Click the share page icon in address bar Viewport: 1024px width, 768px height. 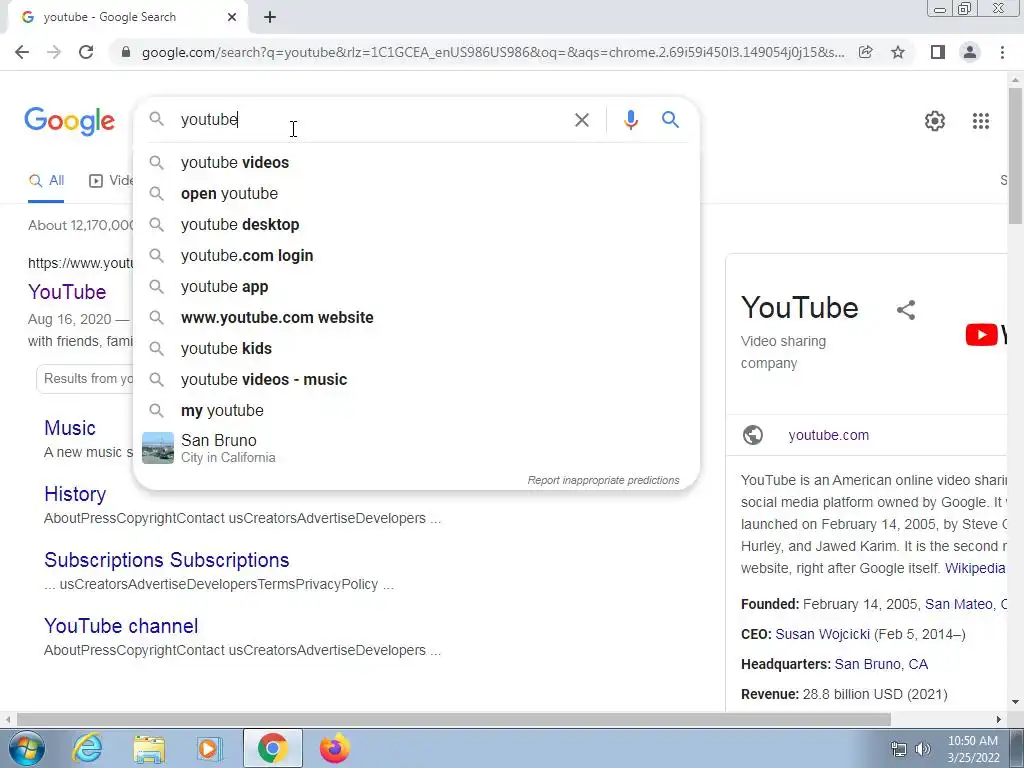[x=865, y=52]
